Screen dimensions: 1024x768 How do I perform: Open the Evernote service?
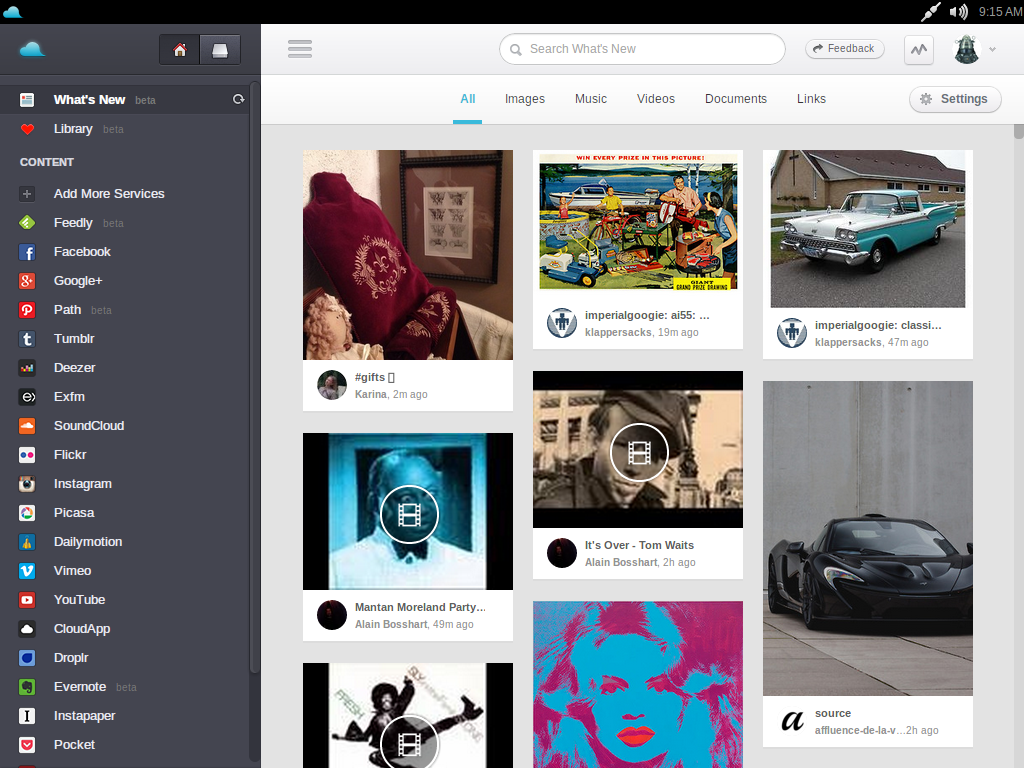click(x=79, y=687)
